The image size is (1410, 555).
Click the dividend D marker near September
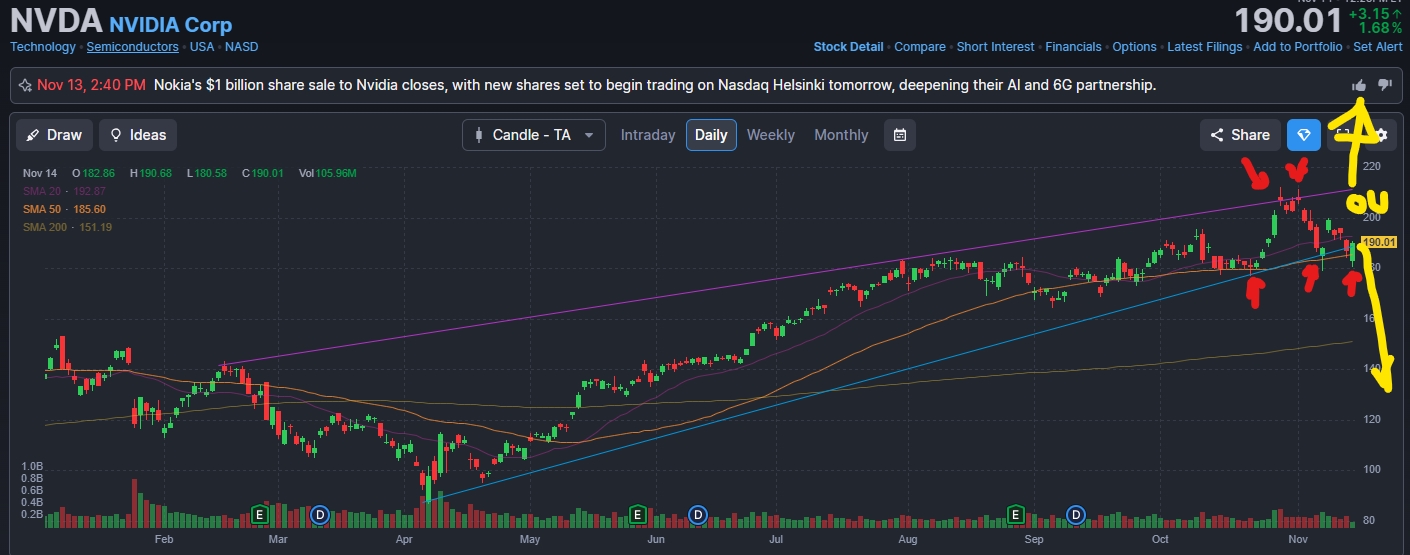click(1076, 514)
